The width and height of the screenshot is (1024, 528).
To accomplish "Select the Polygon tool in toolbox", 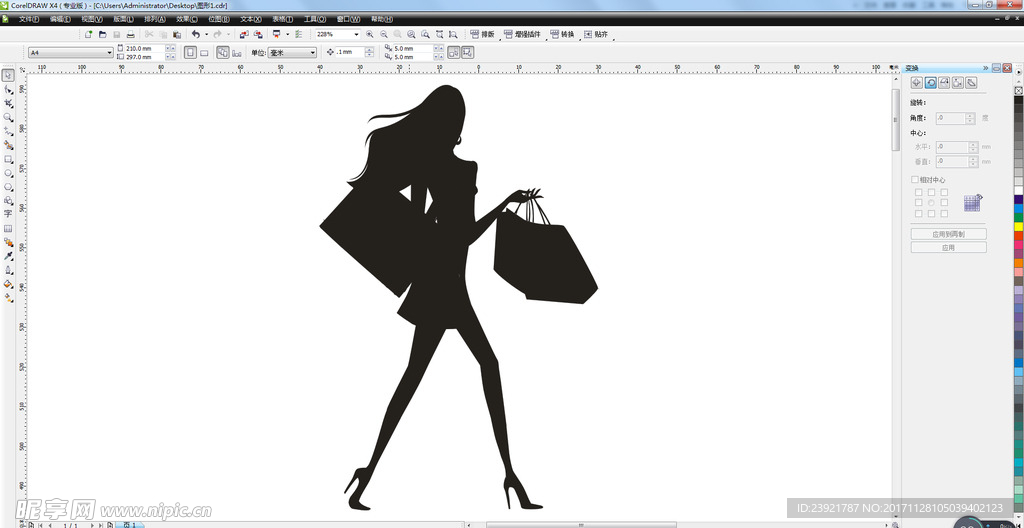I will coord(8,187).
